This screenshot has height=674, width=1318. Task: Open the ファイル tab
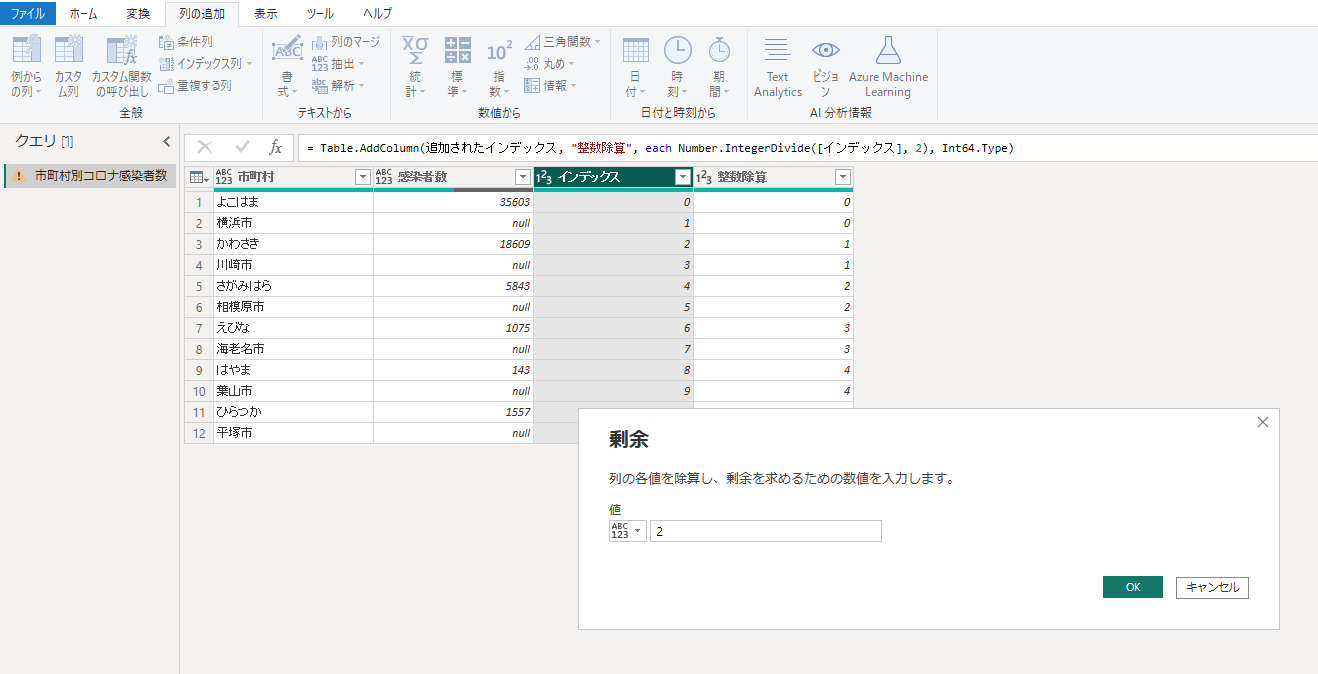(28, 14)
